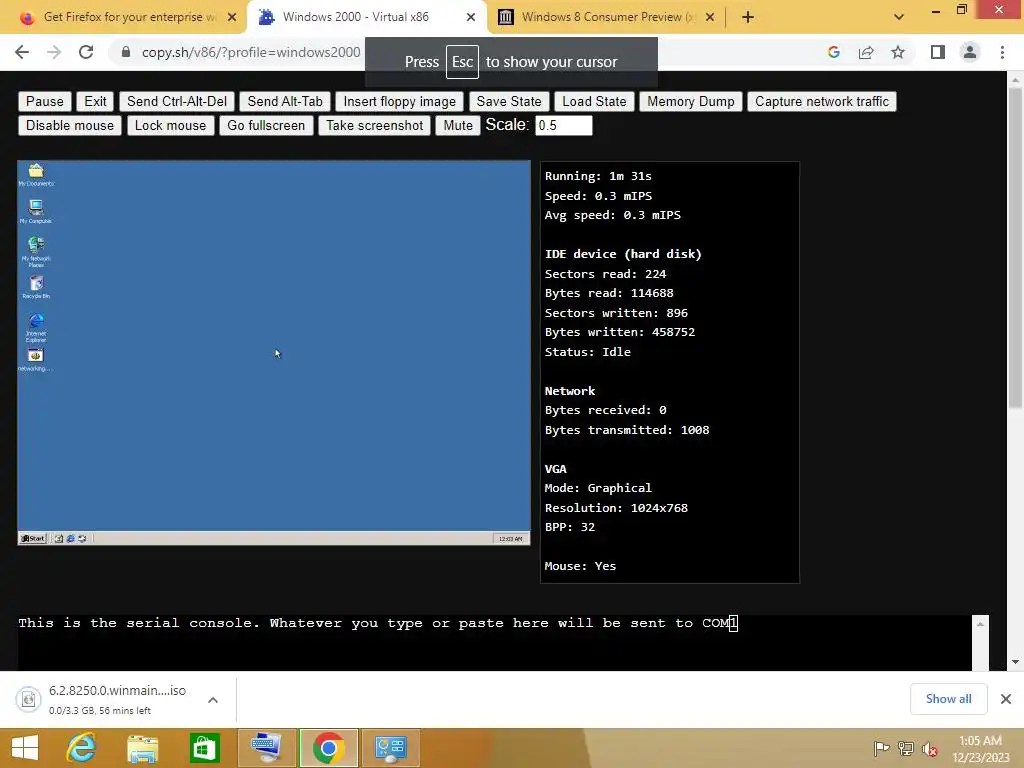Click Insert floppy image
Image resolution: width=1024 pixels, height=768 pixels.
coord(399,101)
